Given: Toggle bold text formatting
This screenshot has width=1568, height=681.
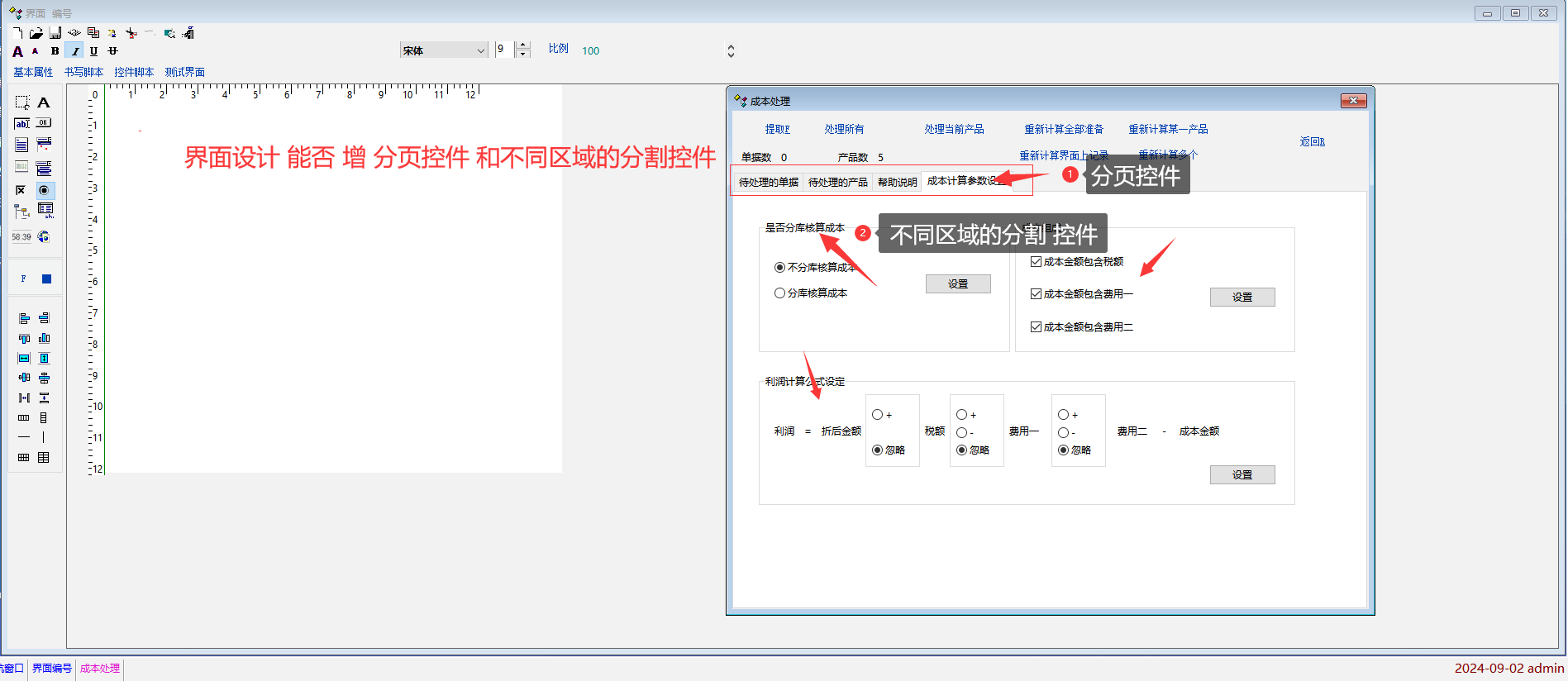Looking at the screenshot, I should point(55,51).
